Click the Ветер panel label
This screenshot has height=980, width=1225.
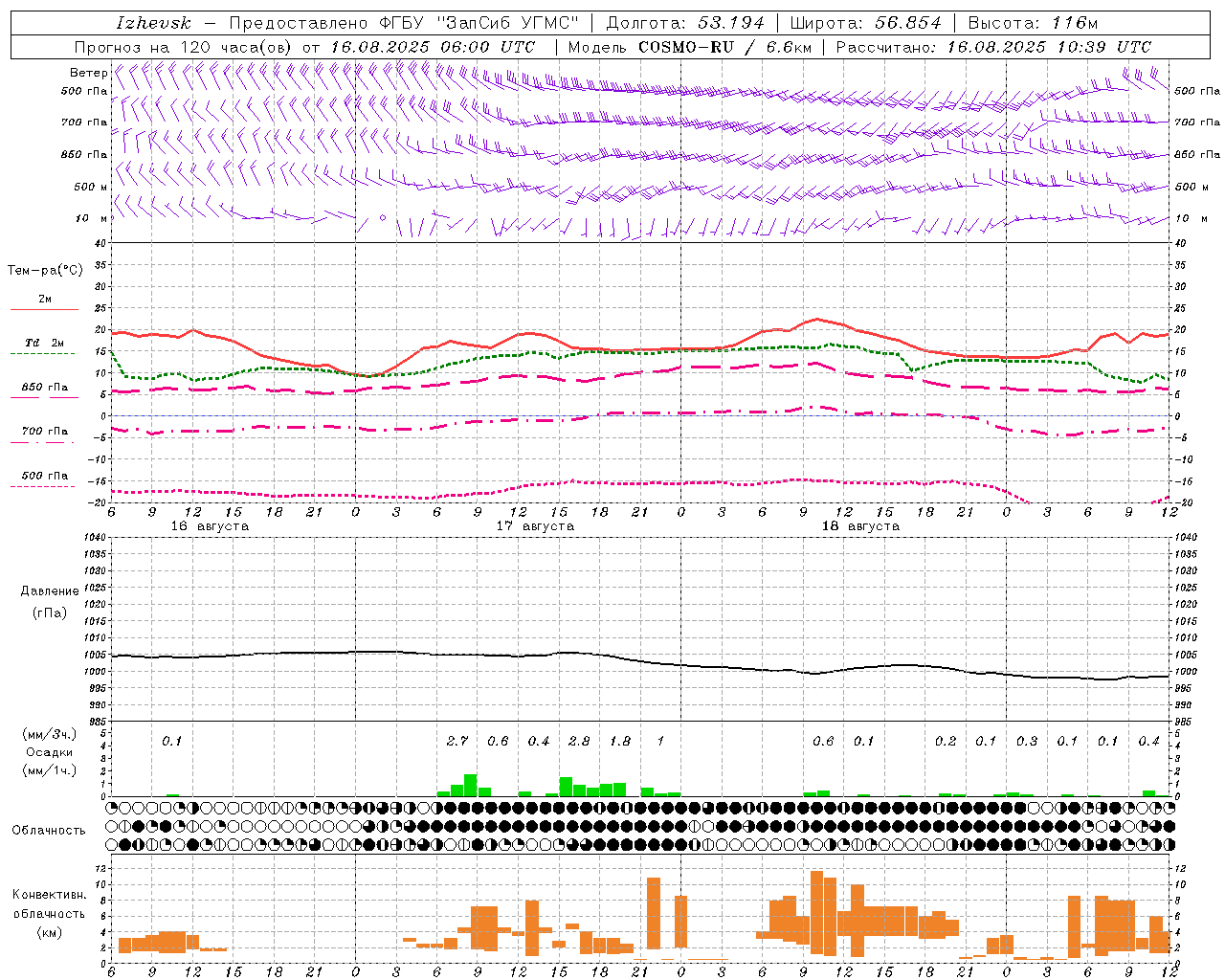pyautogui.click(x=88, y=73)
